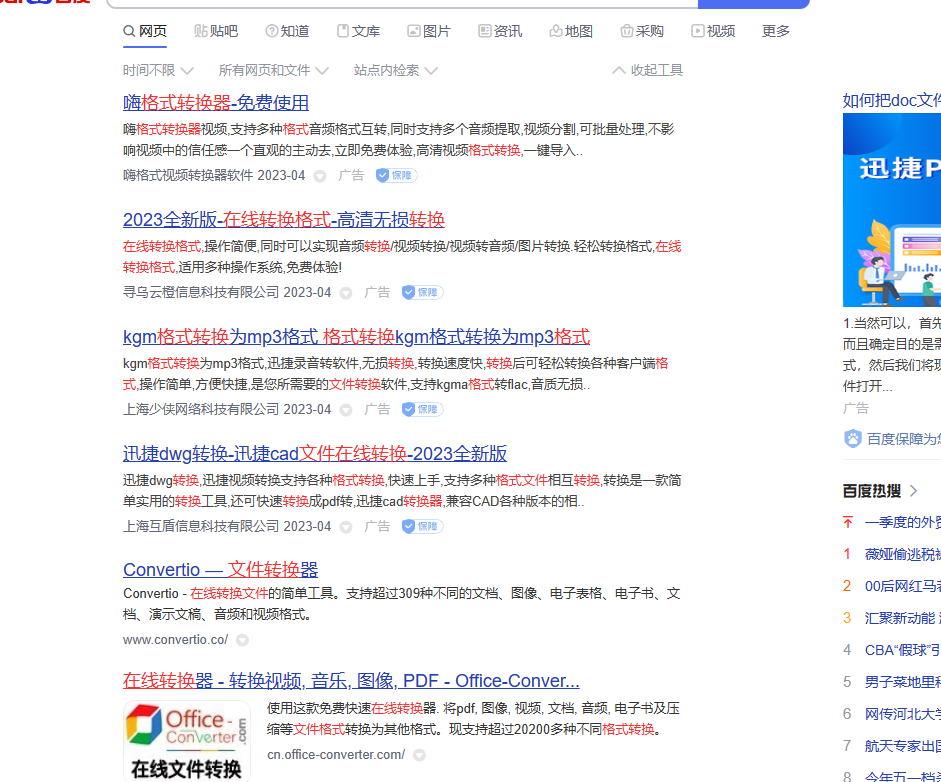This screenshot has width=941, height=782.
Task: Click the www.convertio.co/ URL text
Action: tap(175, 640)
